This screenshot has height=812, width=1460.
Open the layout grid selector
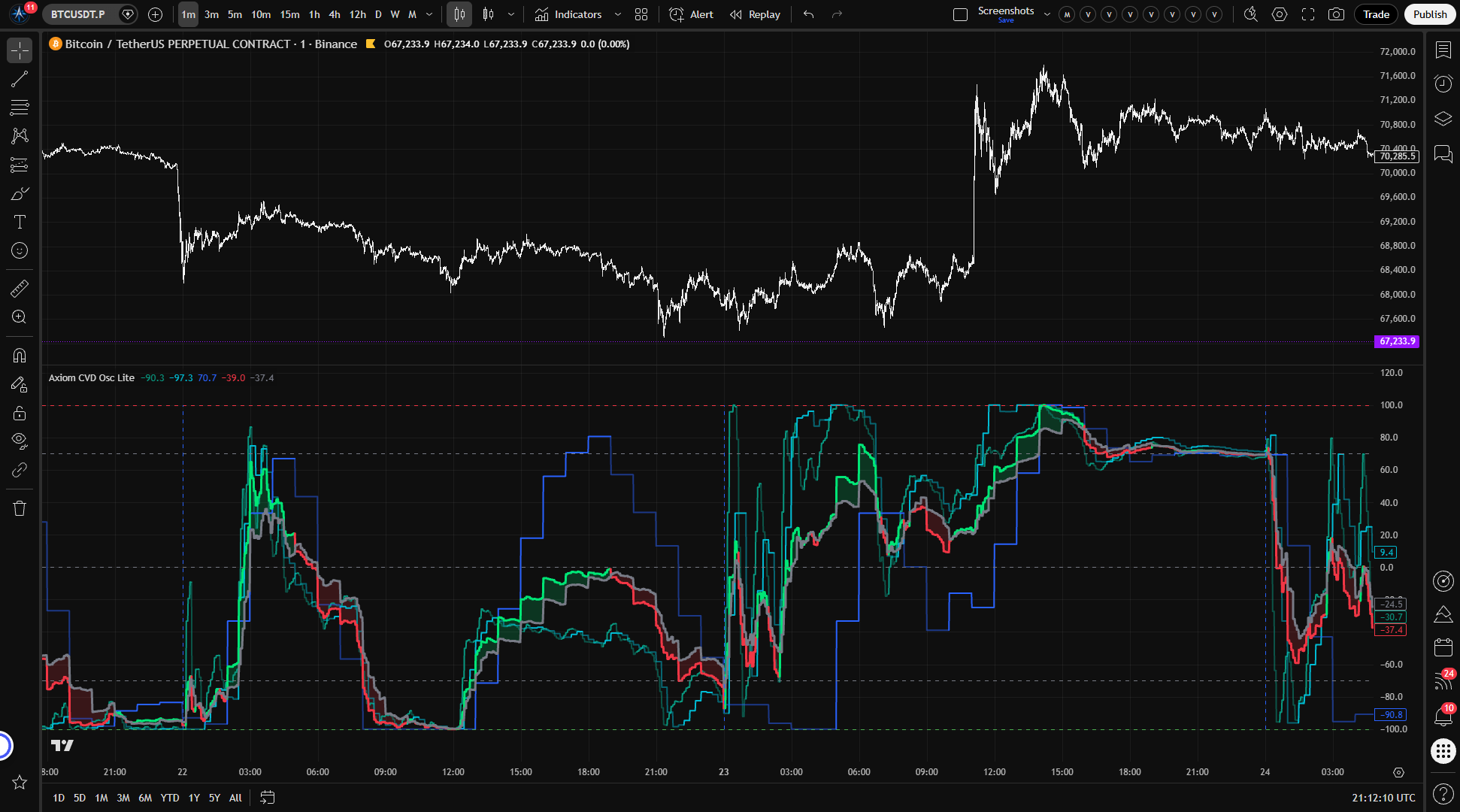pos(641,14)
